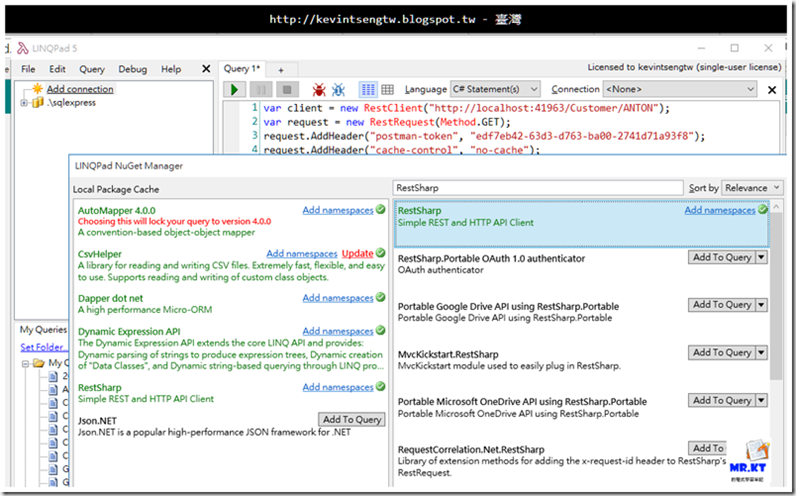Viewport: 796px width, 496px height.
Task: Click the Json.NET package title
Action: (x=97, y=420)
